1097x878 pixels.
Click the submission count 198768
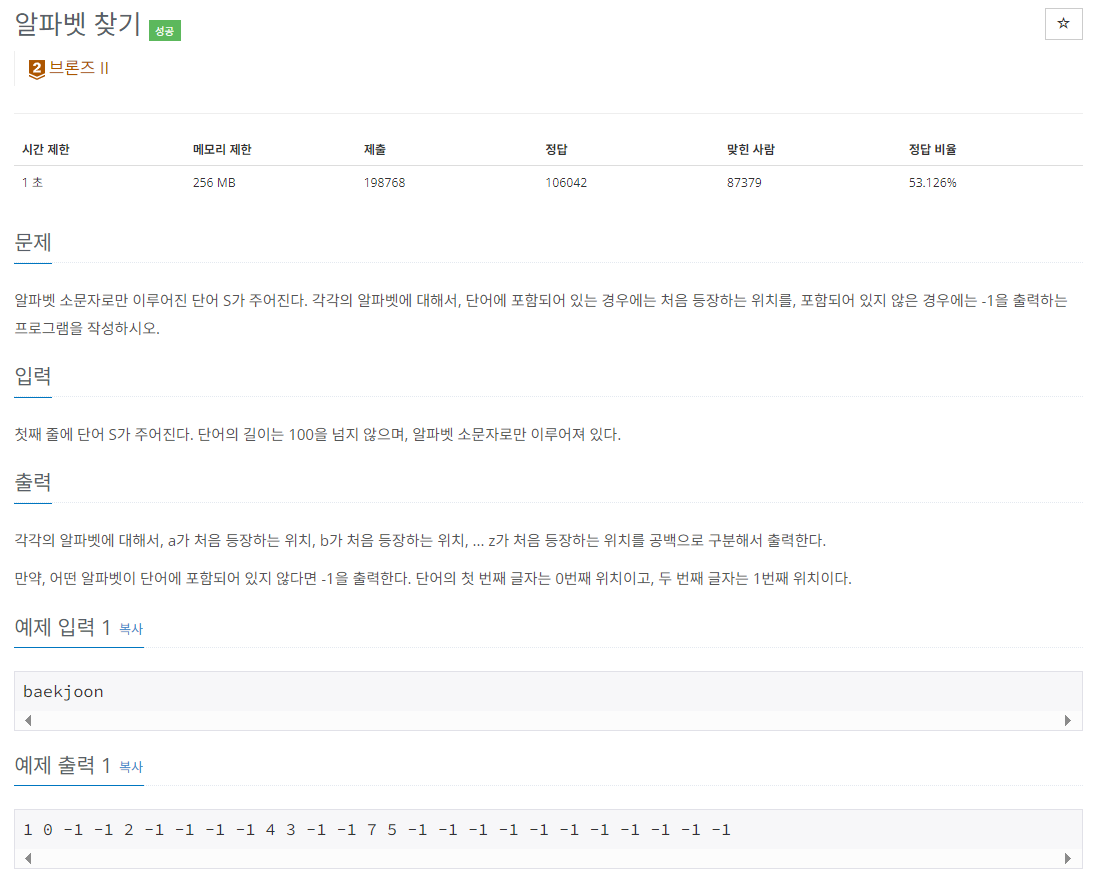384,183
